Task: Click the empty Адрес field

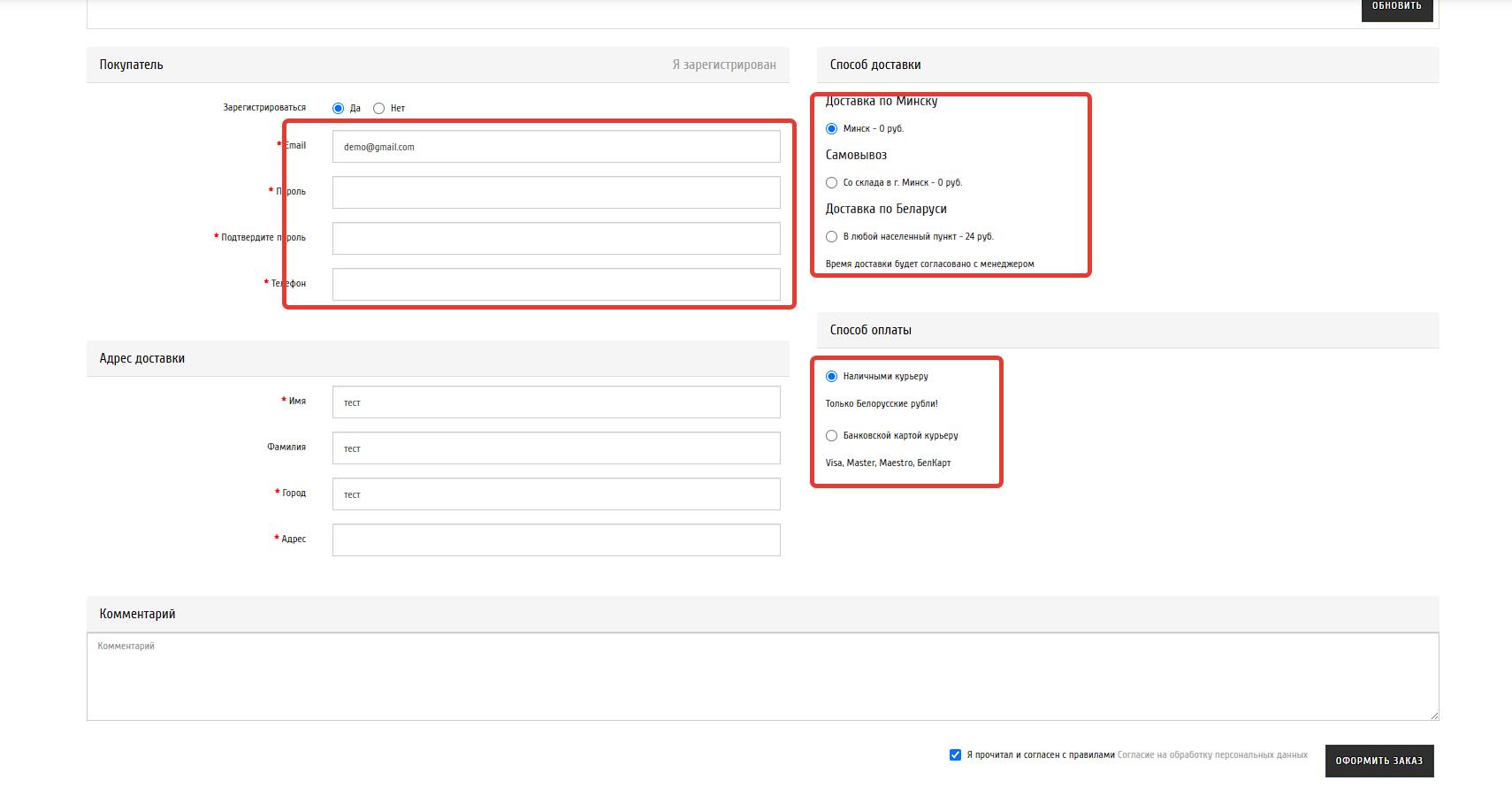Action: [556, 540]
